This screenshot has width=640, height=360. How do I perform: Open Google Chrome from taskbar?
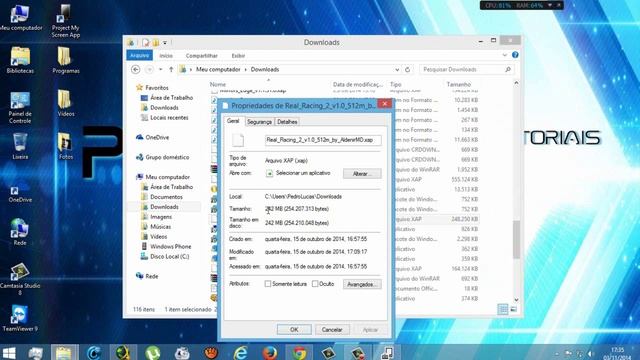pyautogui.click(x=299, y=353)
